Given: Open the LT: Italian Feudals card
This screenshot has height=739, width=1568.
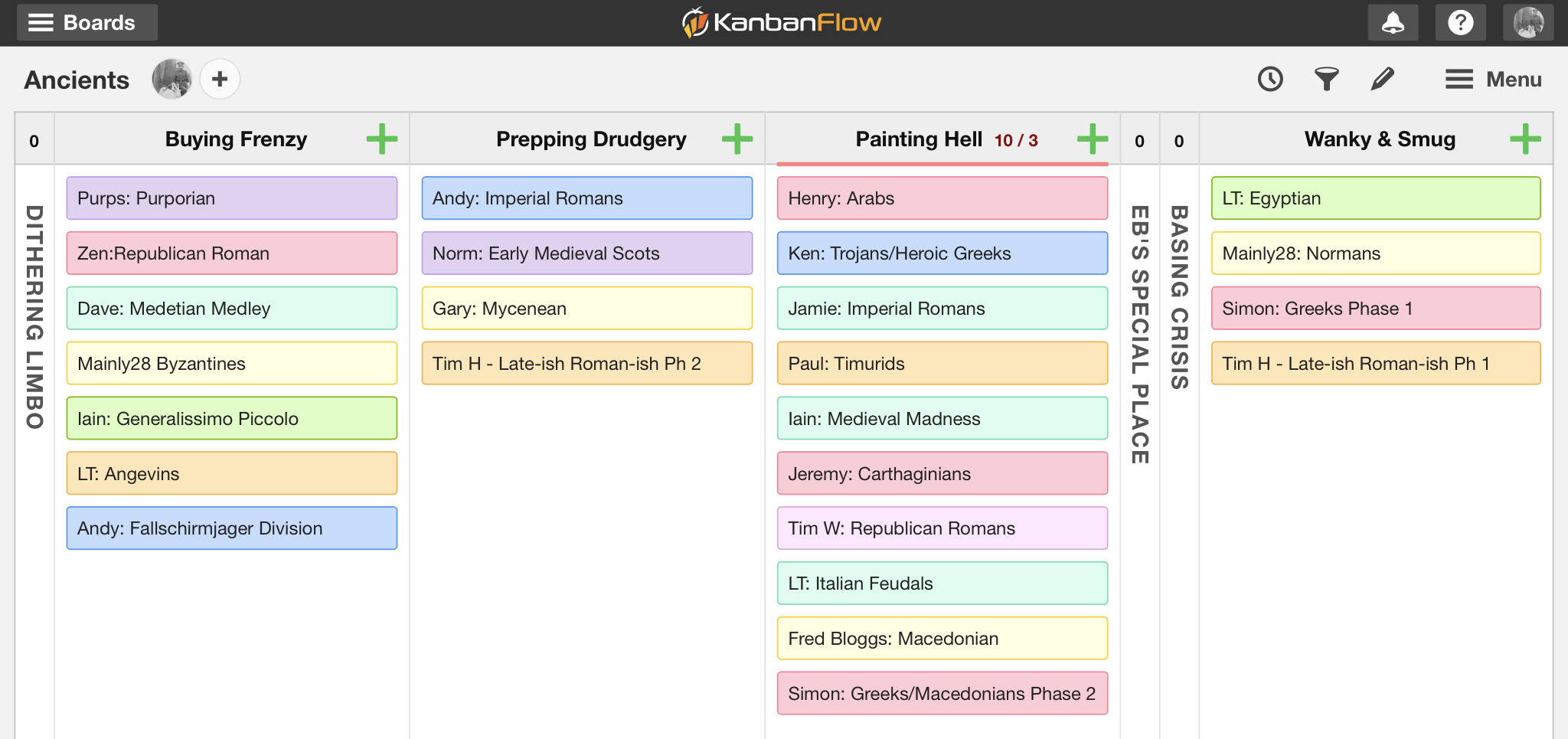Looking at the screenshot, I should [942, 584].
